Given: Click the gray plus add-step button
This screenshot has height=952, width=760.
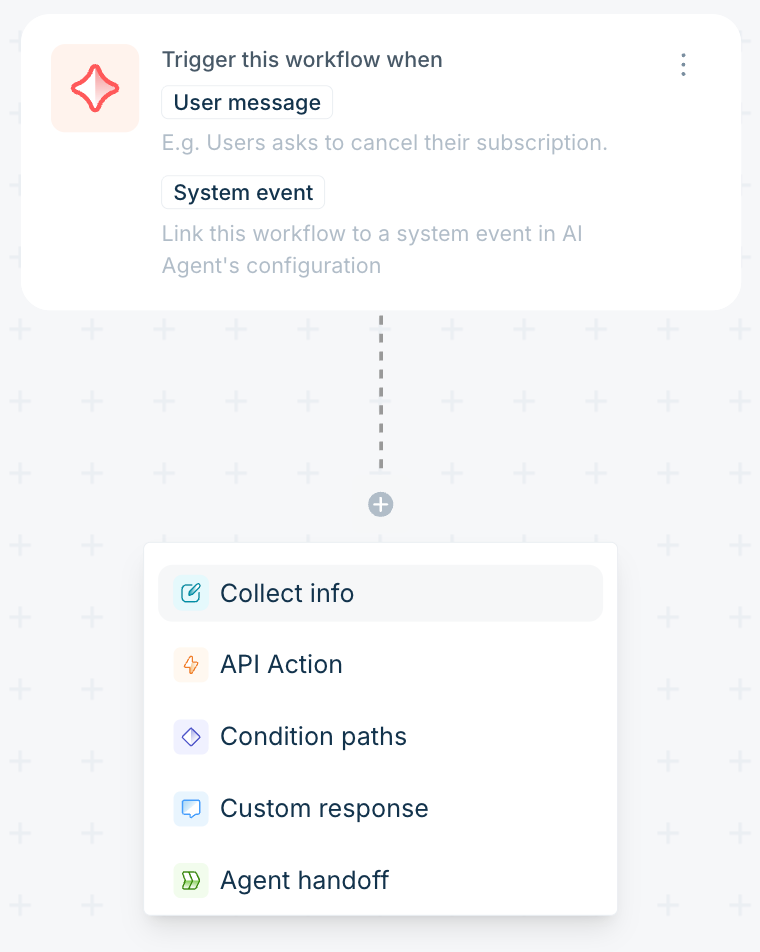Looking at the screenshot, I should [x=381, y=505].
